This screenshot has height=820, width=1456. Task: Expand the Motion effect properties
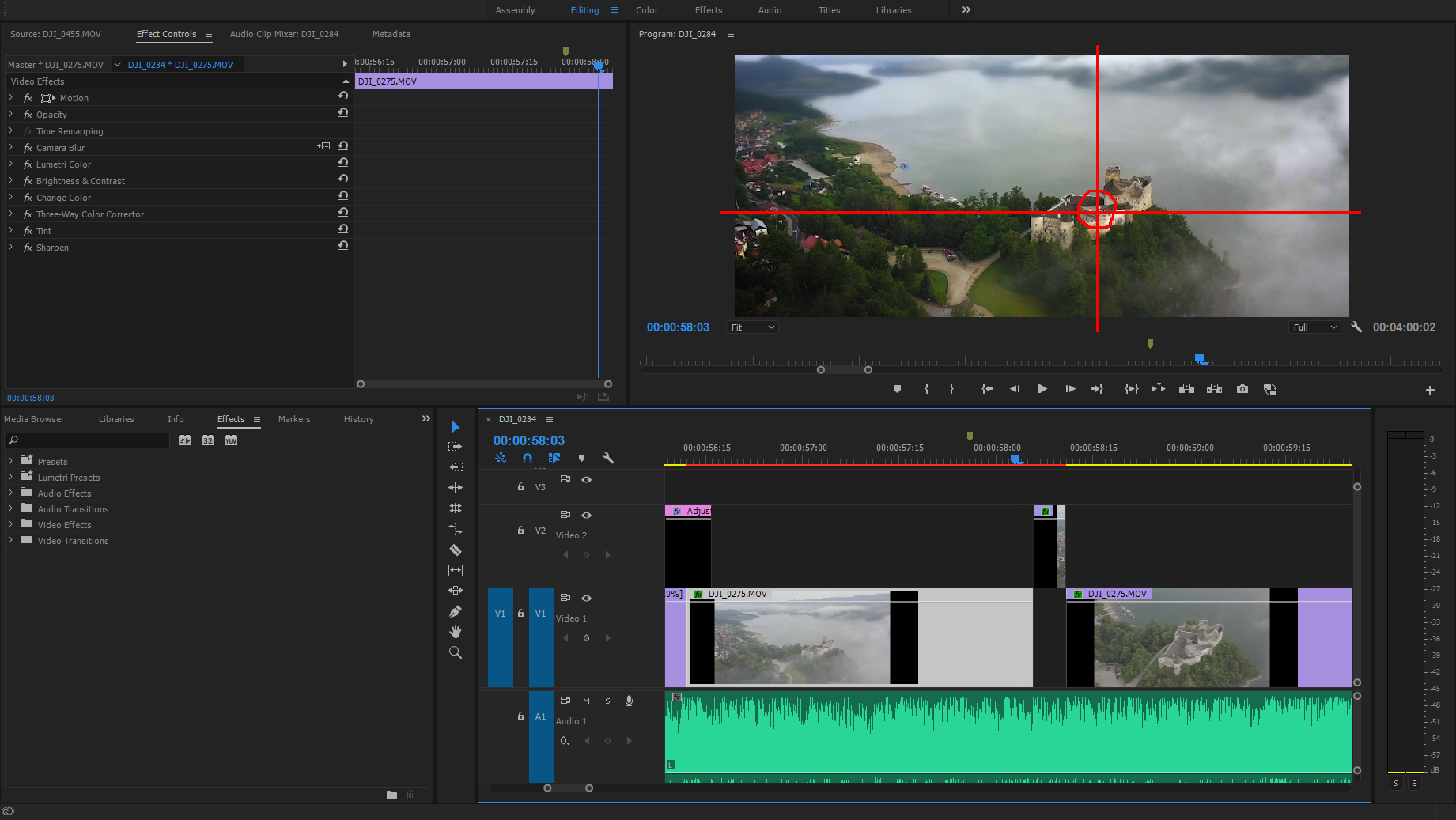pos(11,98)
